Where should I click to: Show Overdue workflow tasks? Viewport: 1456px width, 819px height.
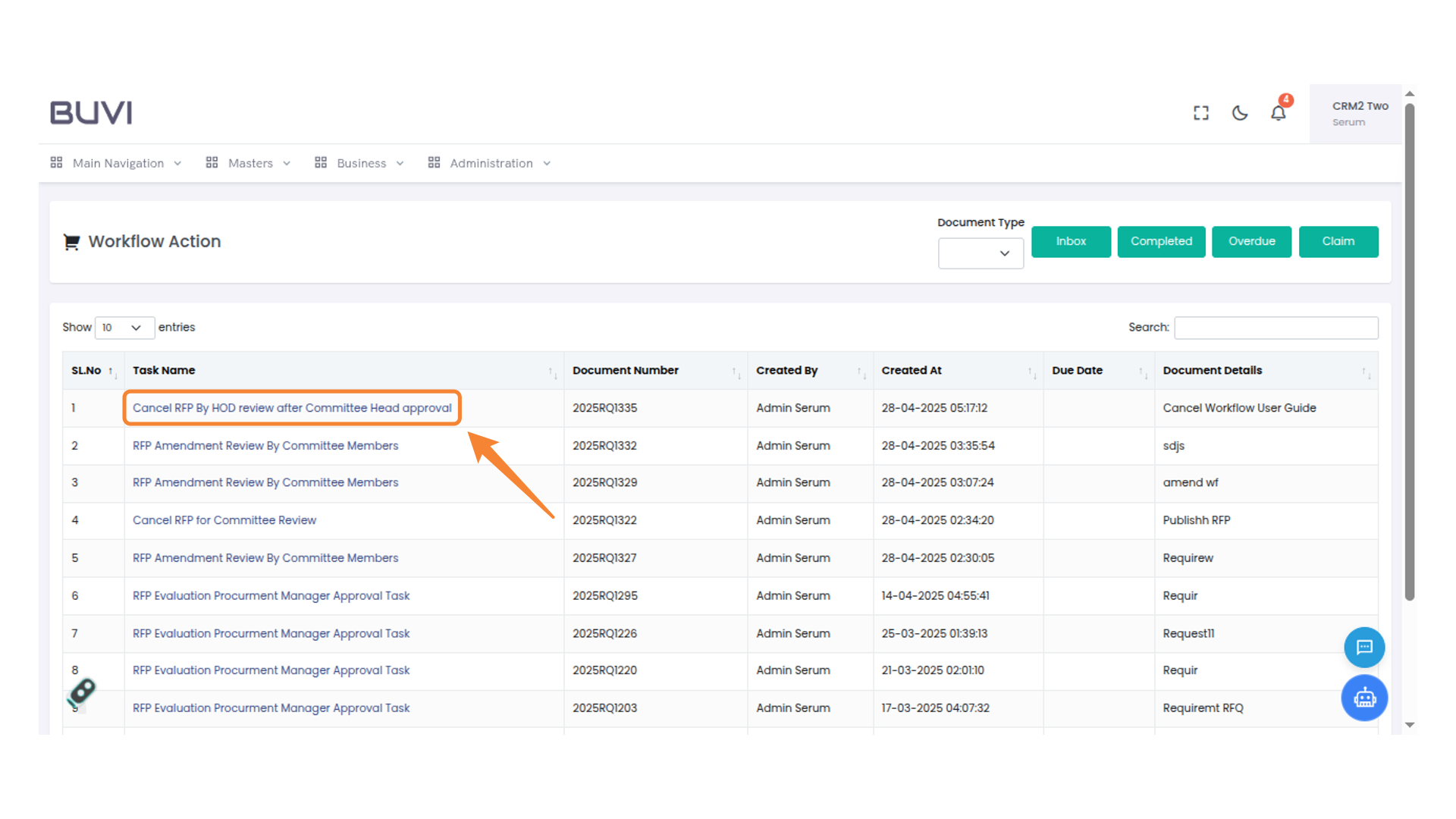1251,241
